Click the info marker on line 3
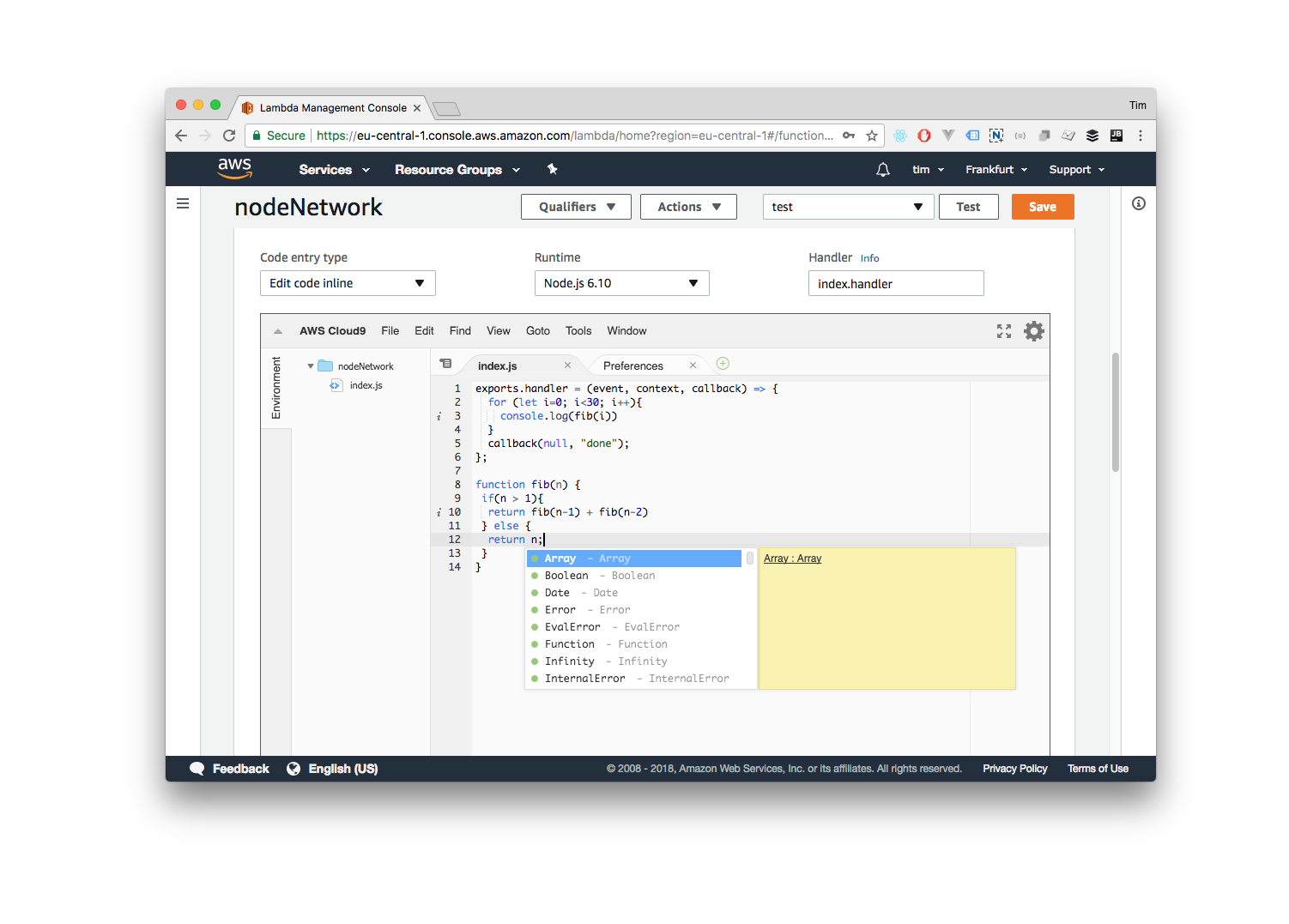The image size is (1289, 924). click(439, 416)
